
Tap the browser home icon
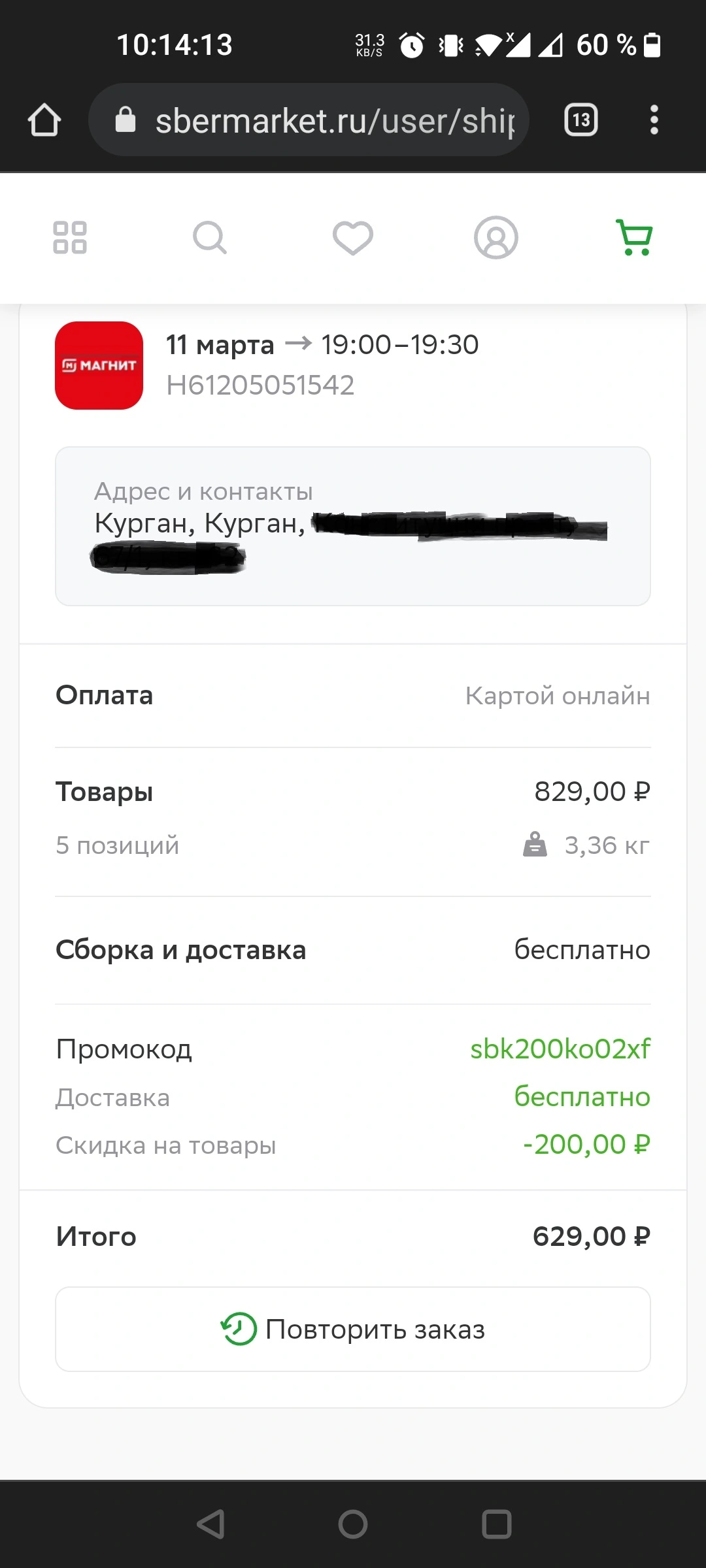44,120
